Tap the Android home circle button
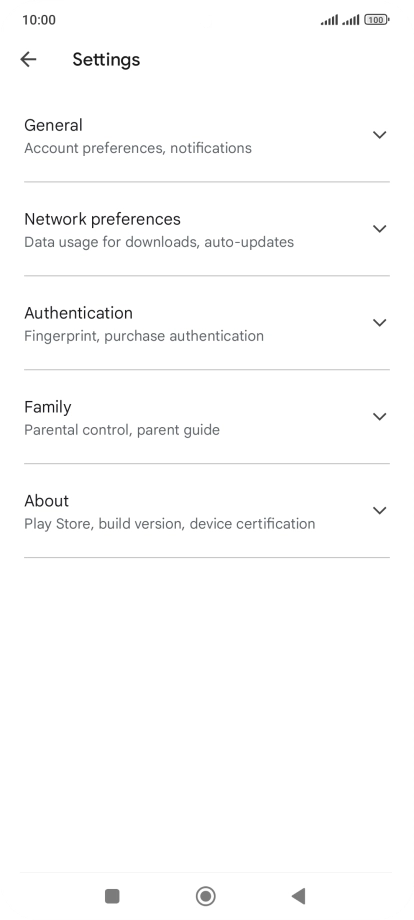The width and height of the screenshot is (414, 920). (x=206, y=896)
